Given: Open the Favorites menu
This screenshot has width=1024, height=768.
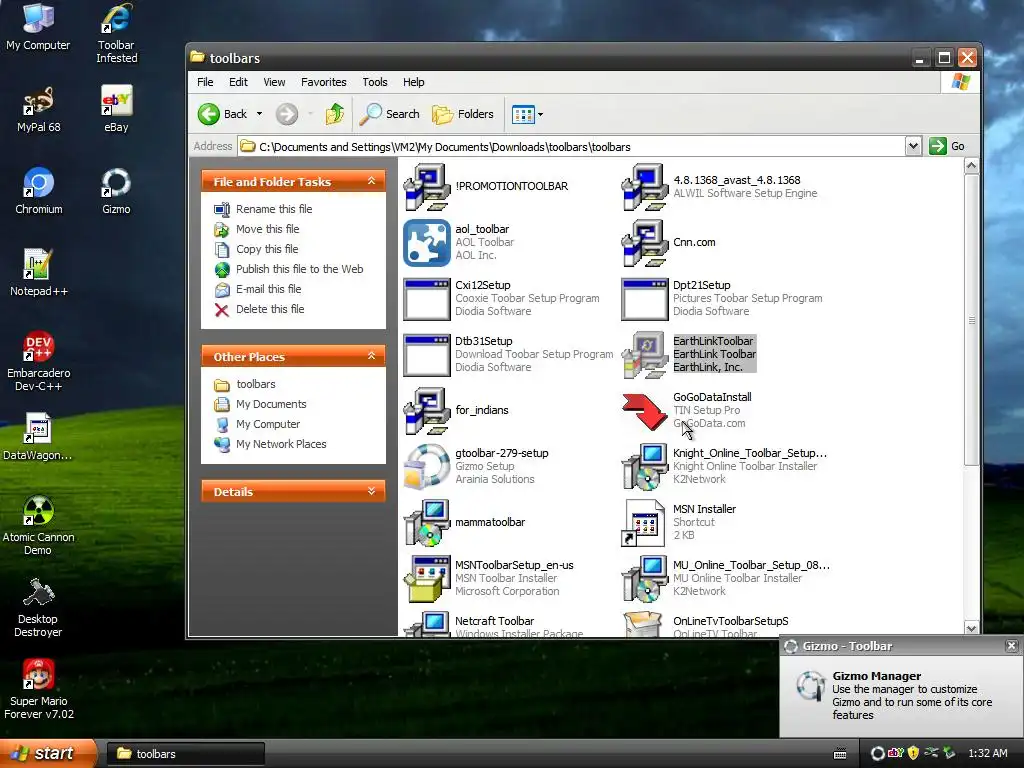Looking at the screenshot, I should pyautogui.click(x=324, y=82).
